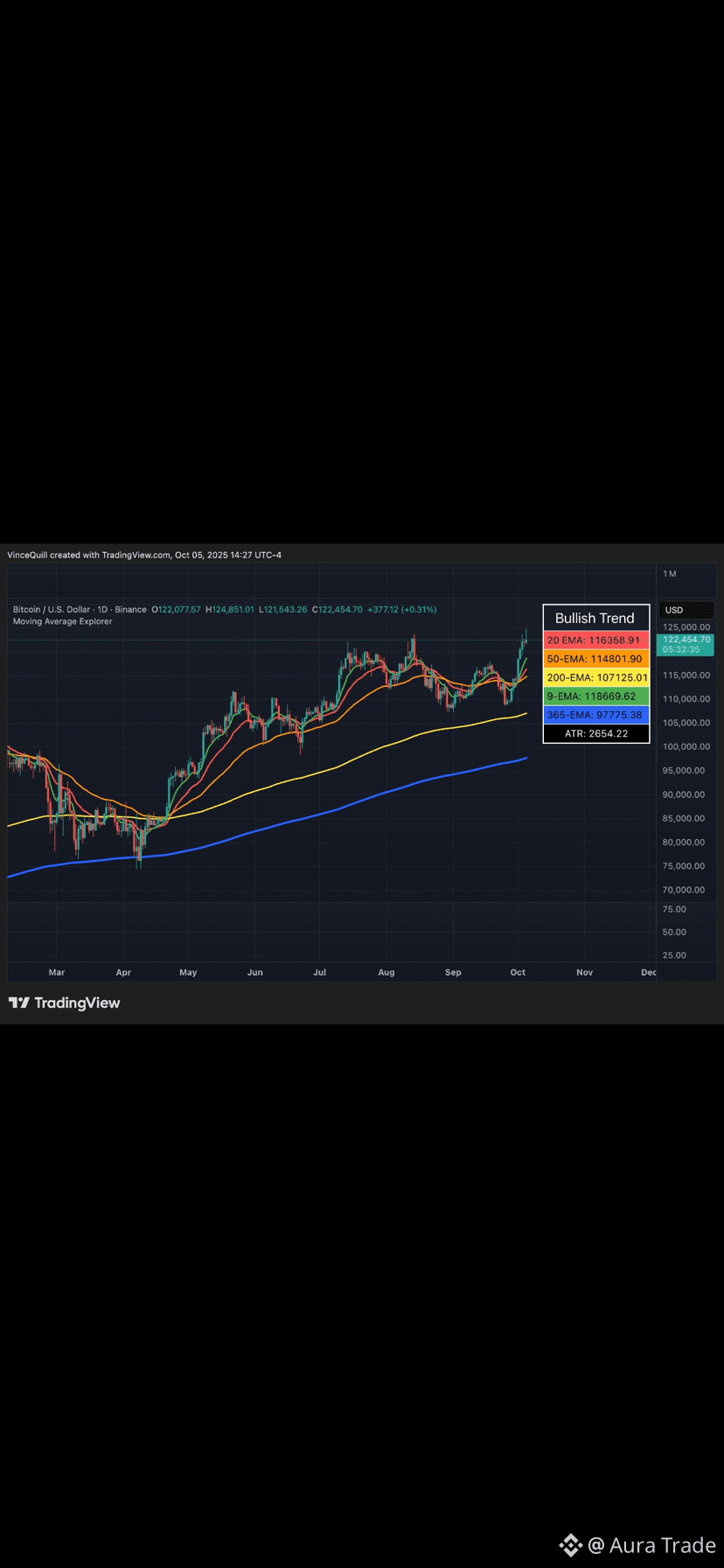The height and width of the screenshot is (1568, 724).
Task: Click the 70,000.00 price axis label
Action: click(686, 890)
